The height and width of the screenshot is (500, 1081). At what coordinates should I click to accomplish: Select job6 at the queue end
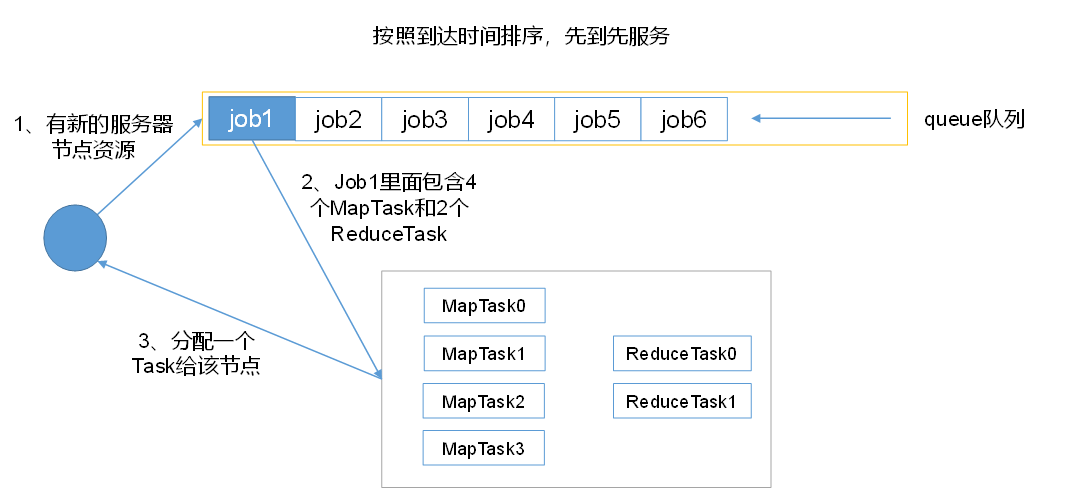tap(684, 119)
